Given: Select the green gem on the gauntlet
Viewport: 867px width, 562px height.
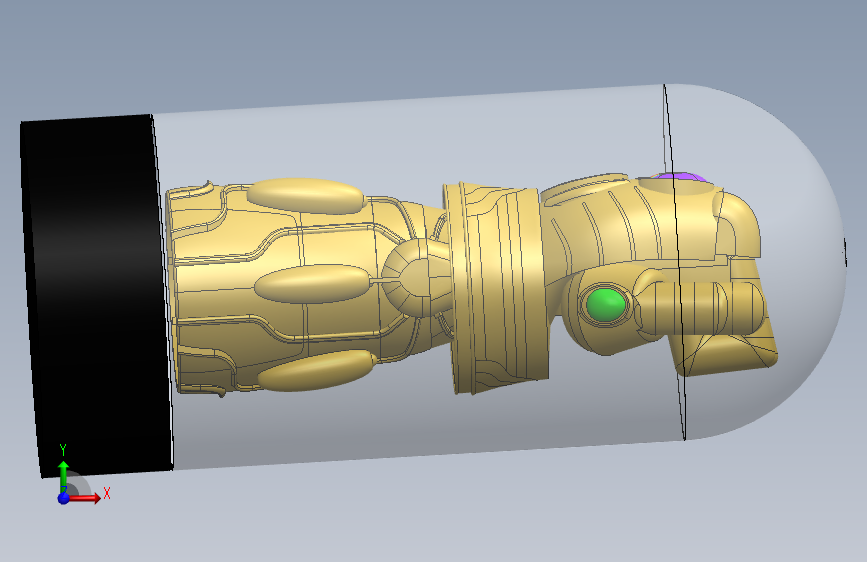Looking at the screenshot, I should point(605,304).
